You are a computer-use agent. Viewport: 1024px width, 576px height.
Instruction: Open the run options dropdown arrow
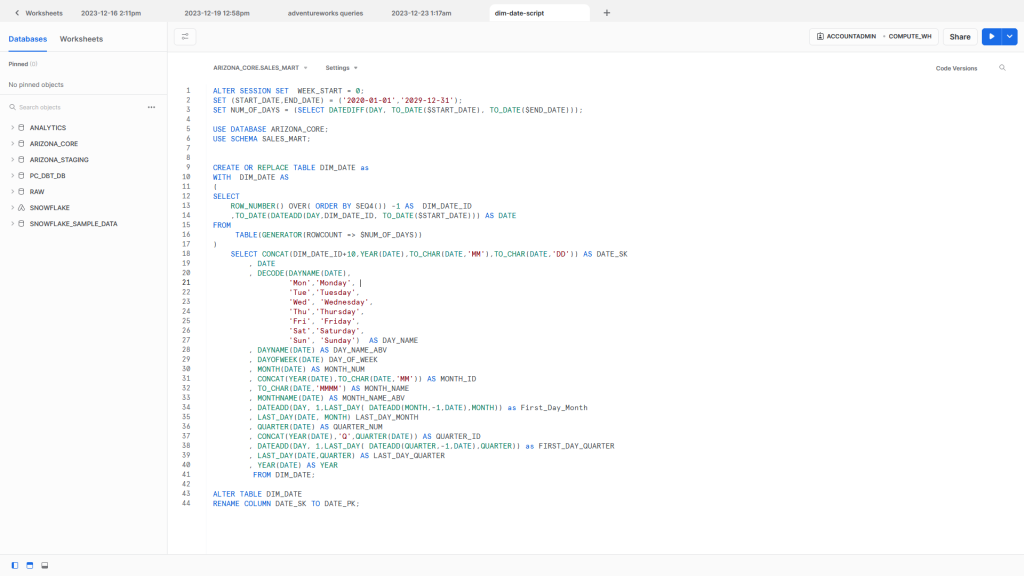click(1009, 36)
